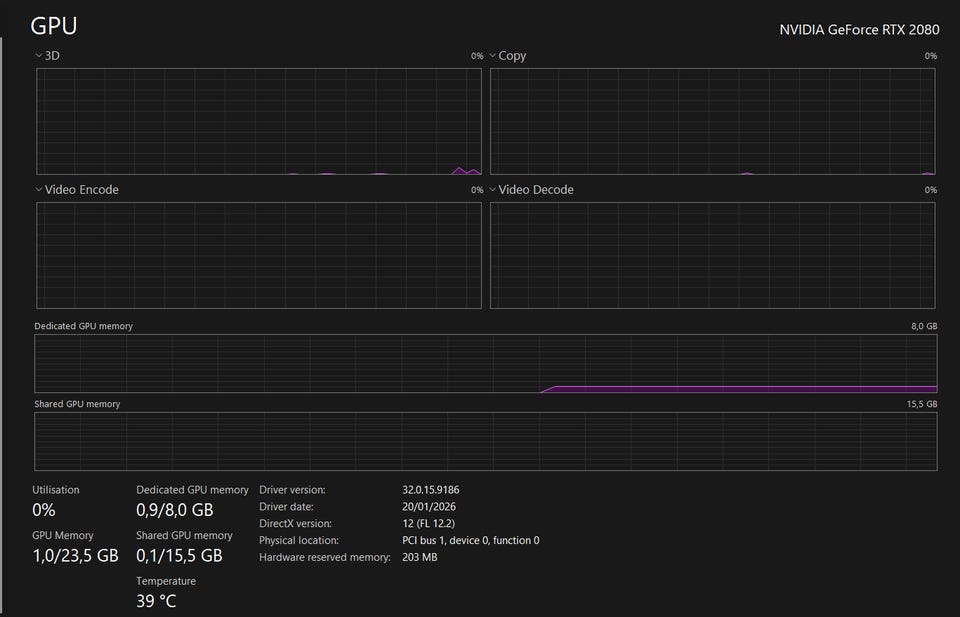Click the driver date 20/01/2026

pyautogui.click(x=427, y=507)
